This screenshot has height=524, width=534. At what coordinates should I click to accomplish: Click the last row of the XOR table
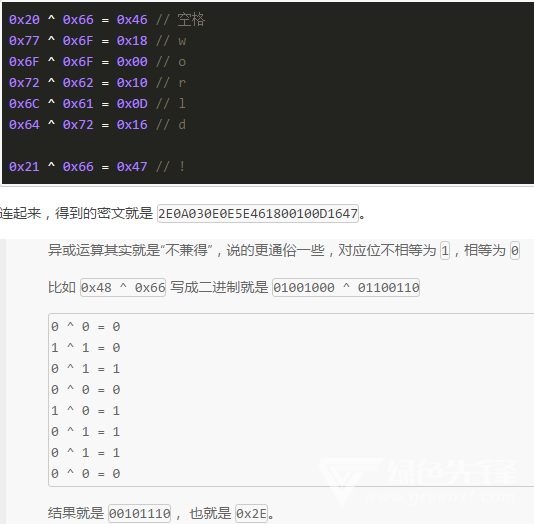coord(85,474)
